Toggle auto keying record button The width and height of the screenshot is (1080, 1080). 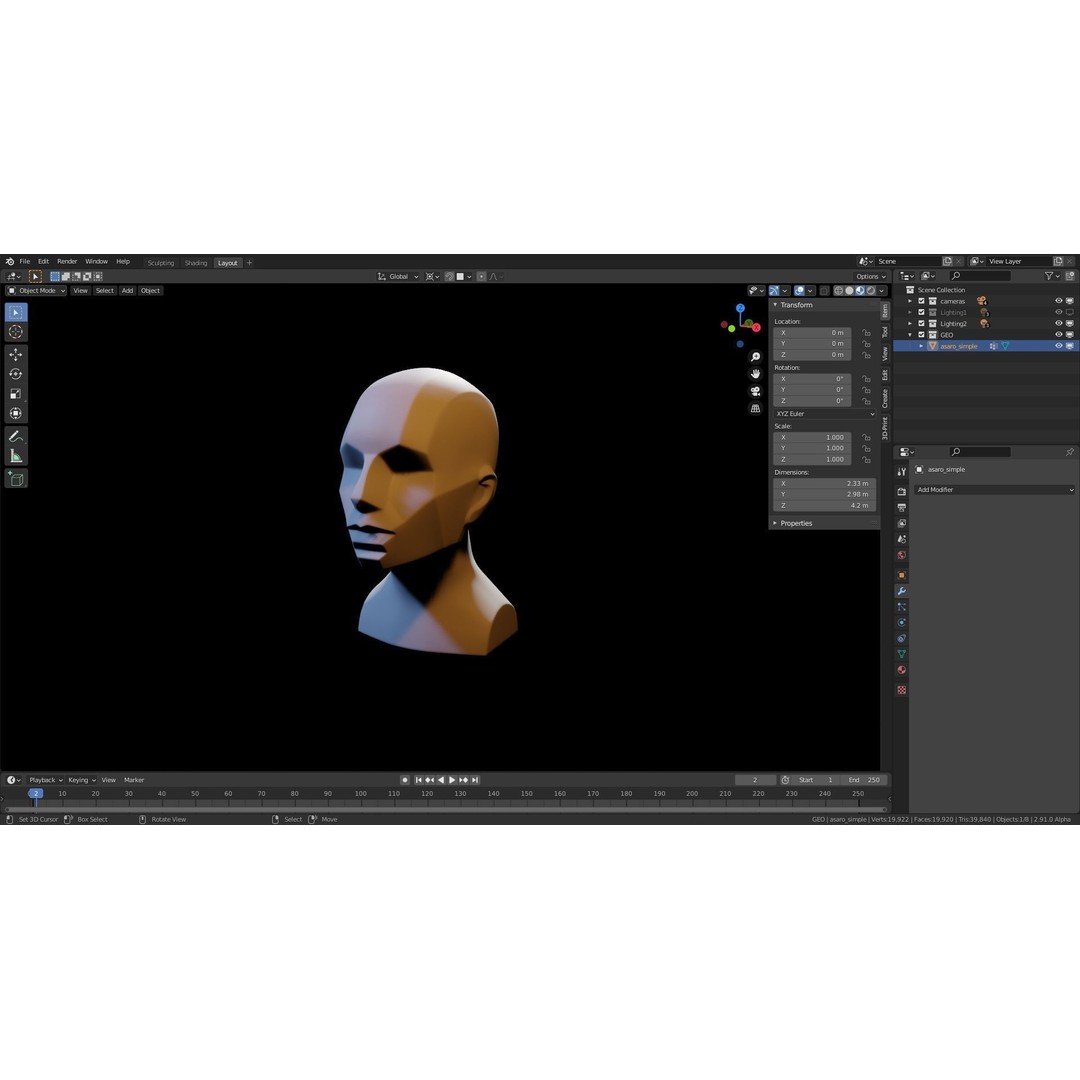click(405, 780)
